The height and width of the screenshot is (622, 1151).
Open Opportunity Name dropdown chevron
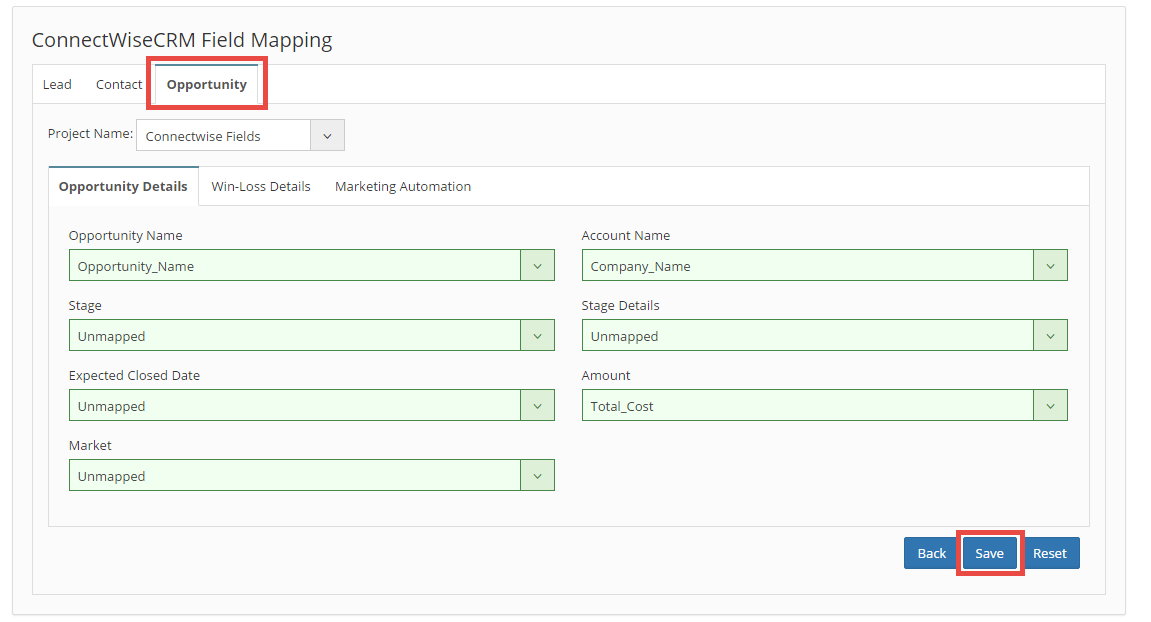tap(537, 266)
